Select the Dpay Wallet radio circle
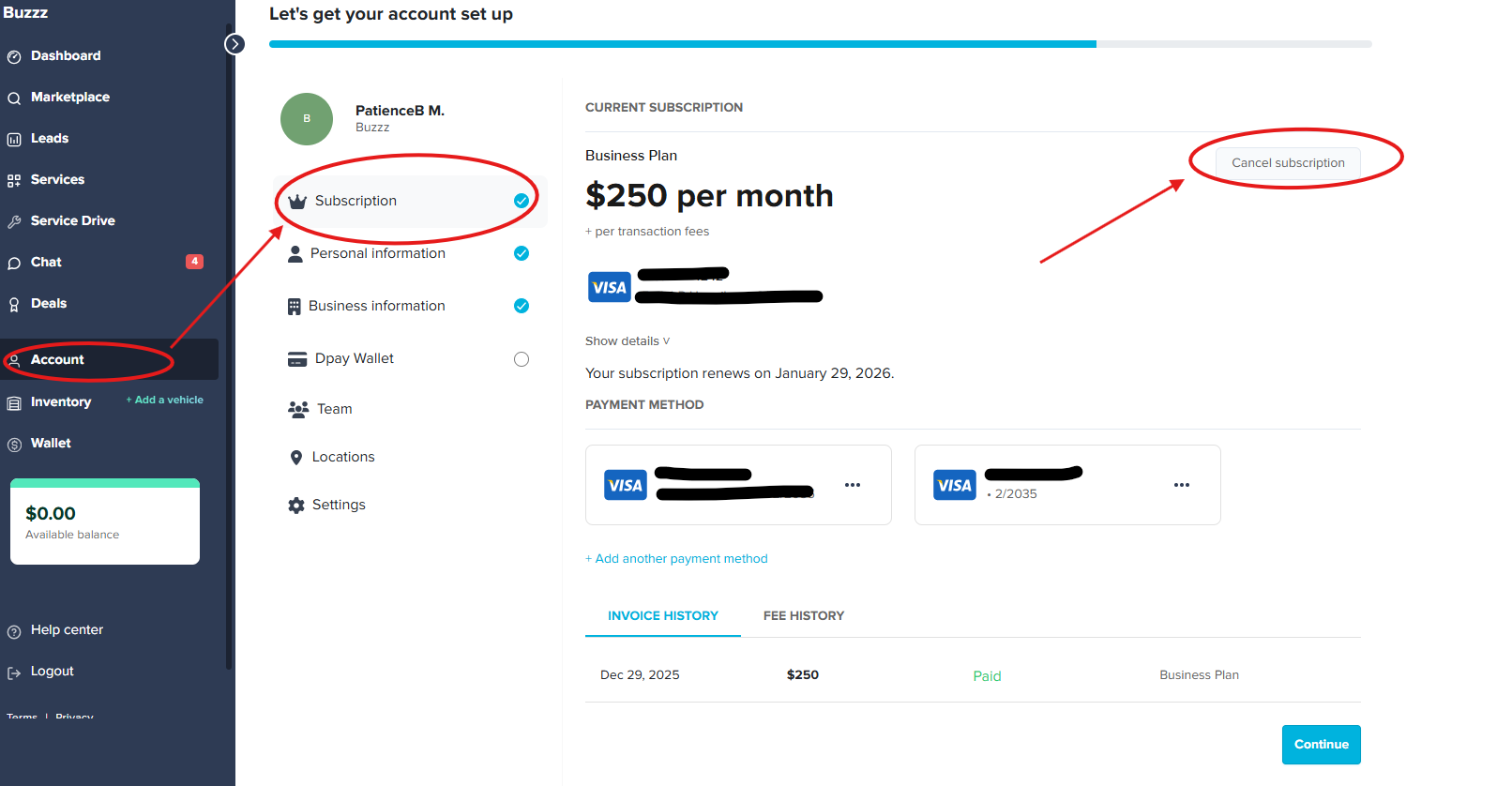The height and width of the screenshot is (786, 1512). point(522,358)
